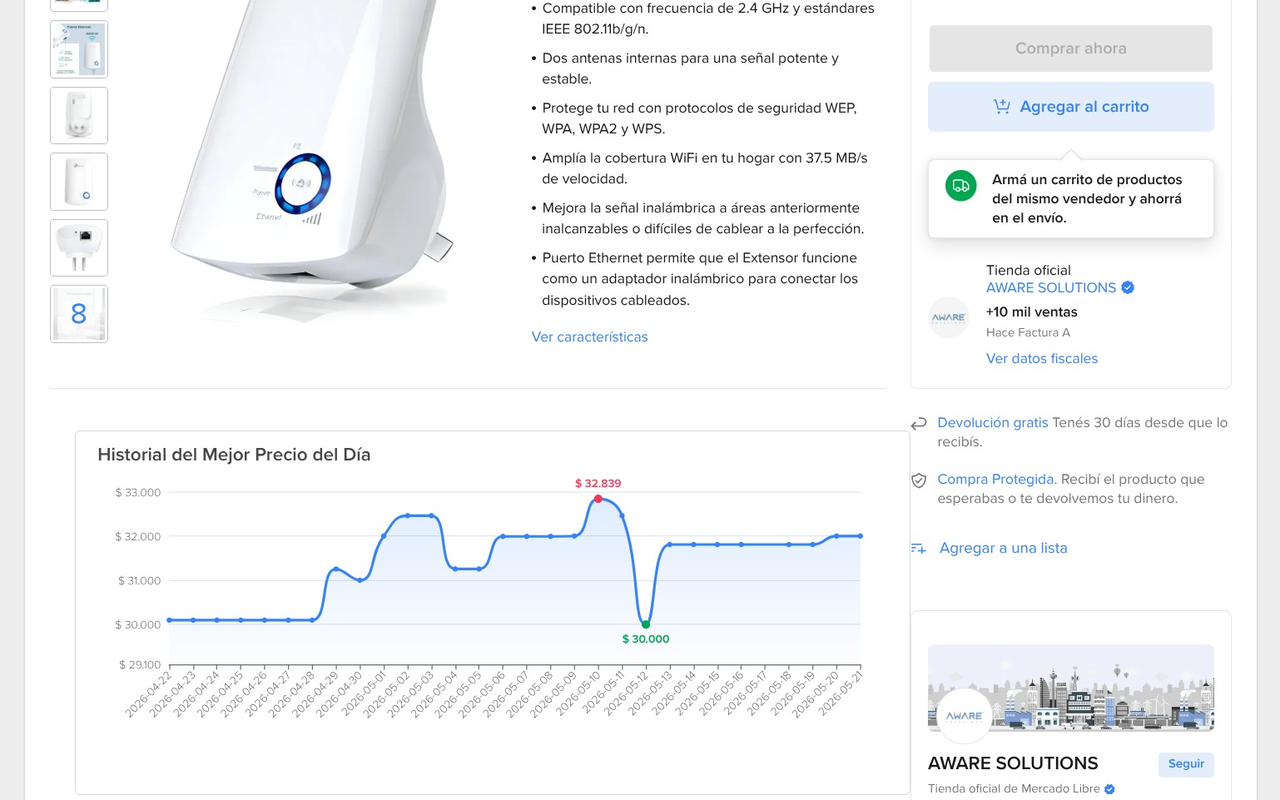This screenshot has width=1280, height=800.
Task: Follow AWARE SOLUTIONS with the Seguir button
Action: (1186, 764)
